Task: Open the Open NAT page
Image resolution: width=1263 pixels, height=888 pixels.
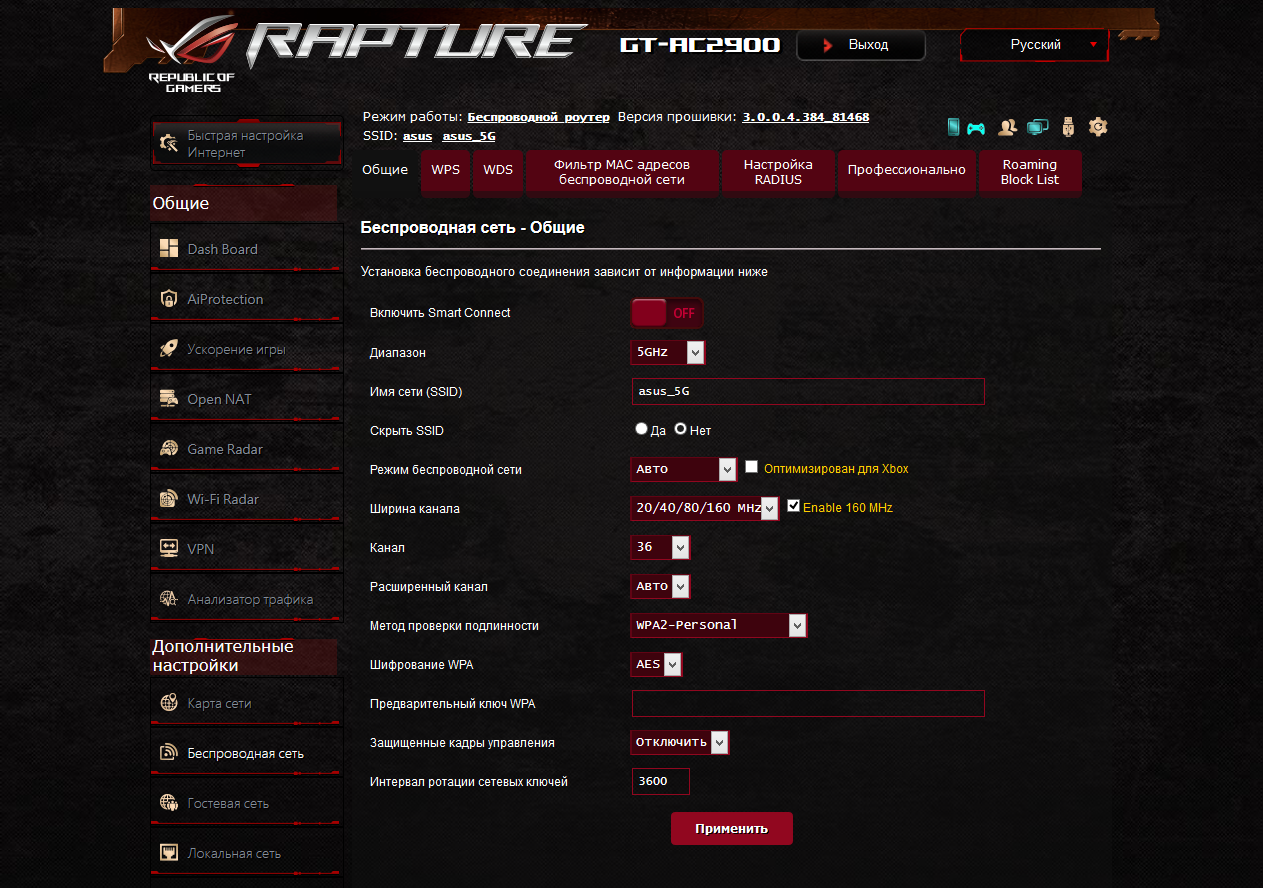Action: 245,400
